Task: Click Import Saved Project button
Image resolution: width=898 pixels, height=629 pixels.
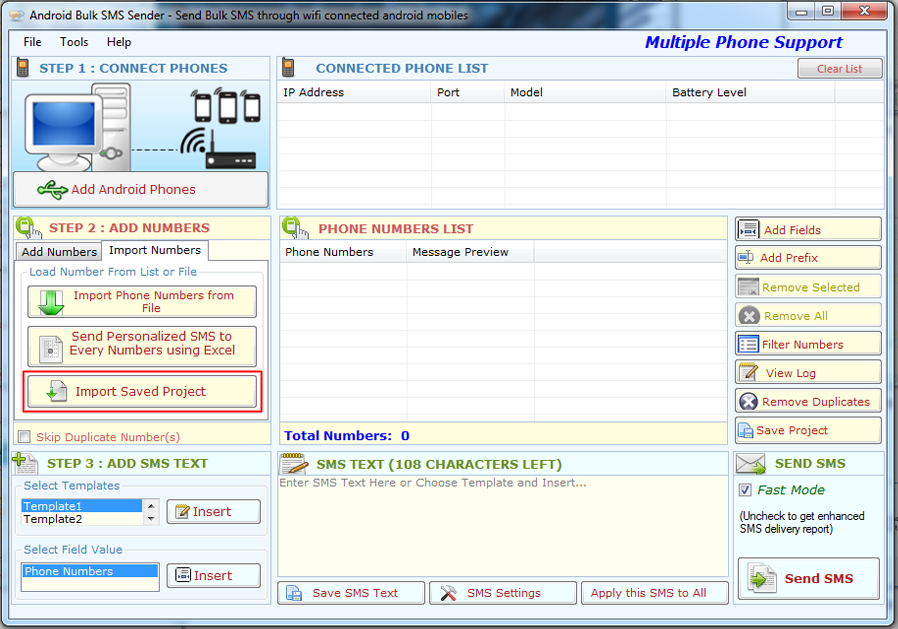Action: point(141,392)
